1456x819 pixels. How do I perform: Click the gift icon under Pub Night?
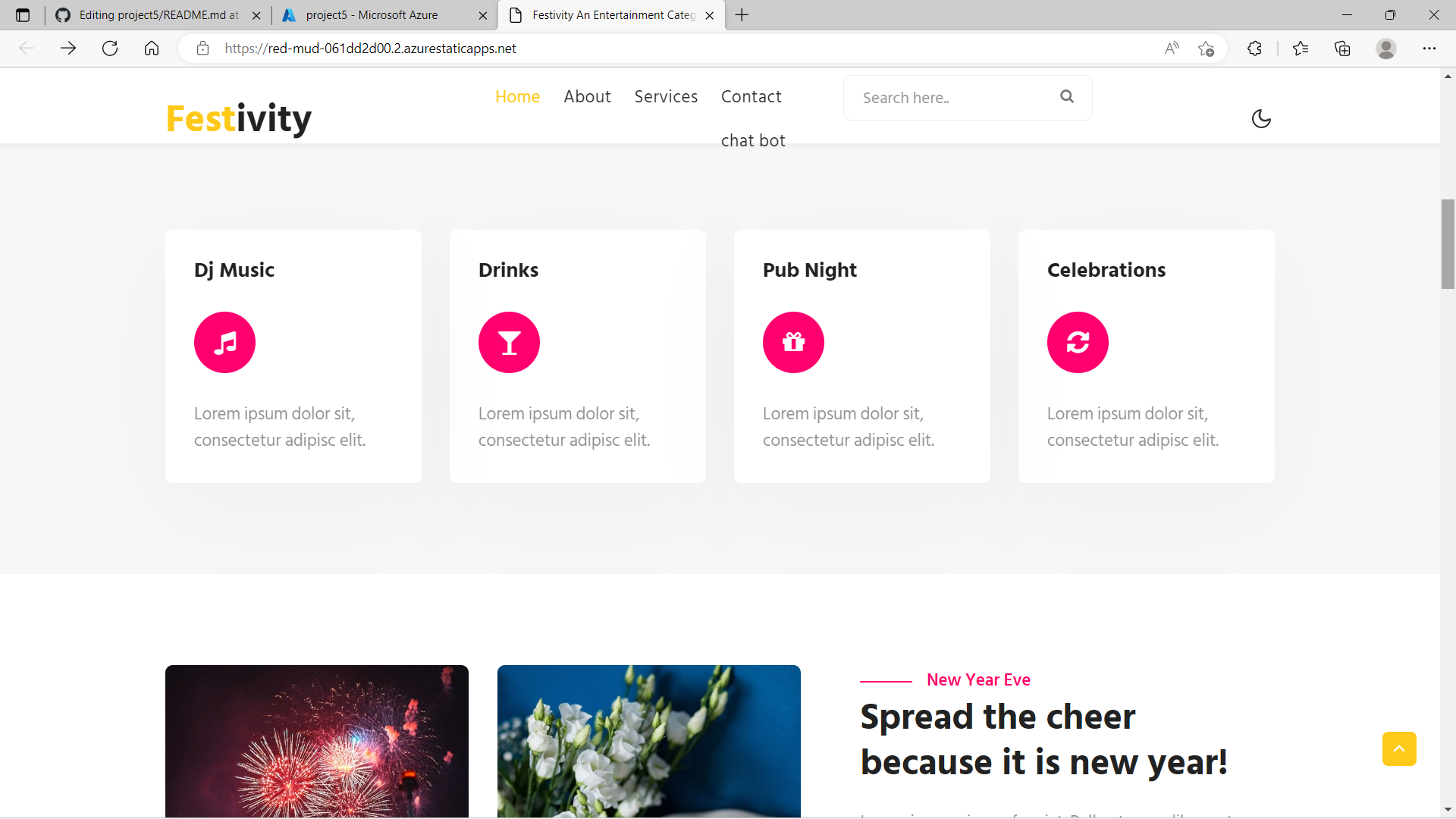pos(793,343)
